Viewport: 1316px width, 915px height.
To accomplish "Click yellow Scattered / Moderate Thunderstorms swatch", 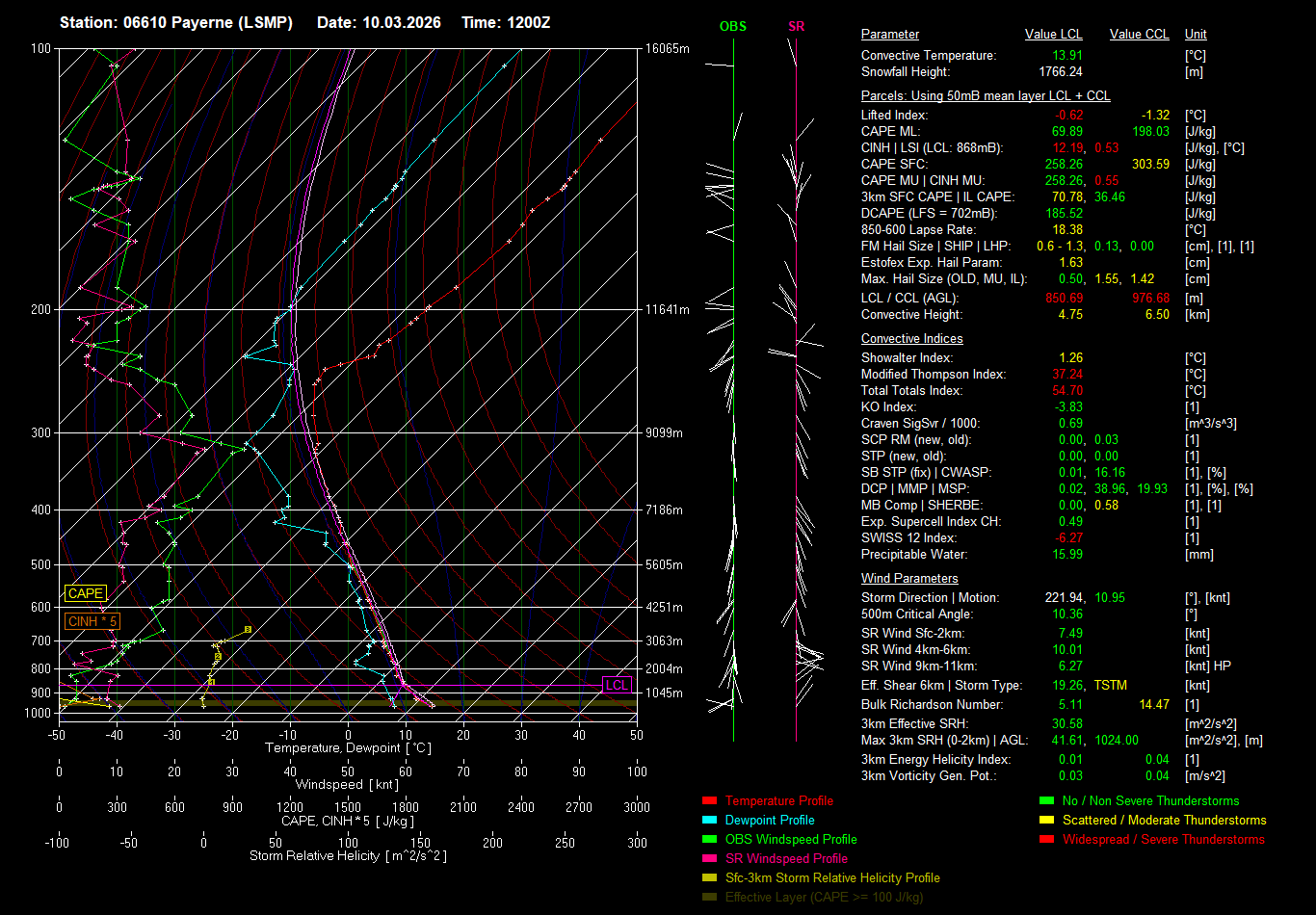I will click(x=1046, y=821).
